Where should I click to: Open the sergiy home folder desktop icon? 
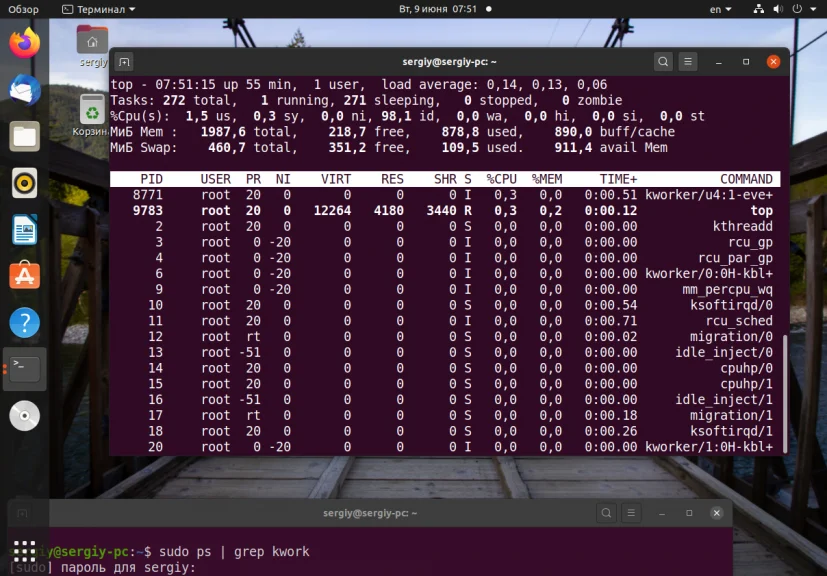click(x=92, y=46)
